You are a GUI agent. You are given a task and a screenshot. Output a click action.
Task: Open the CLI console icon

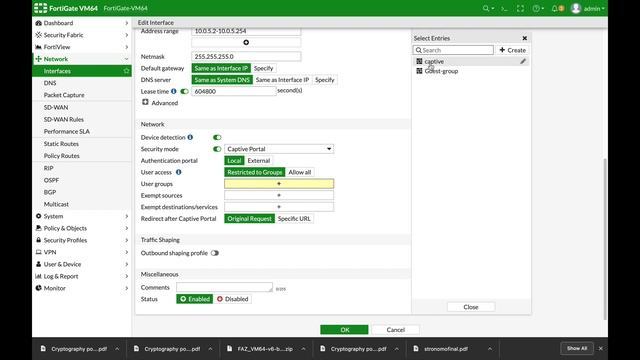coord(504,8)
